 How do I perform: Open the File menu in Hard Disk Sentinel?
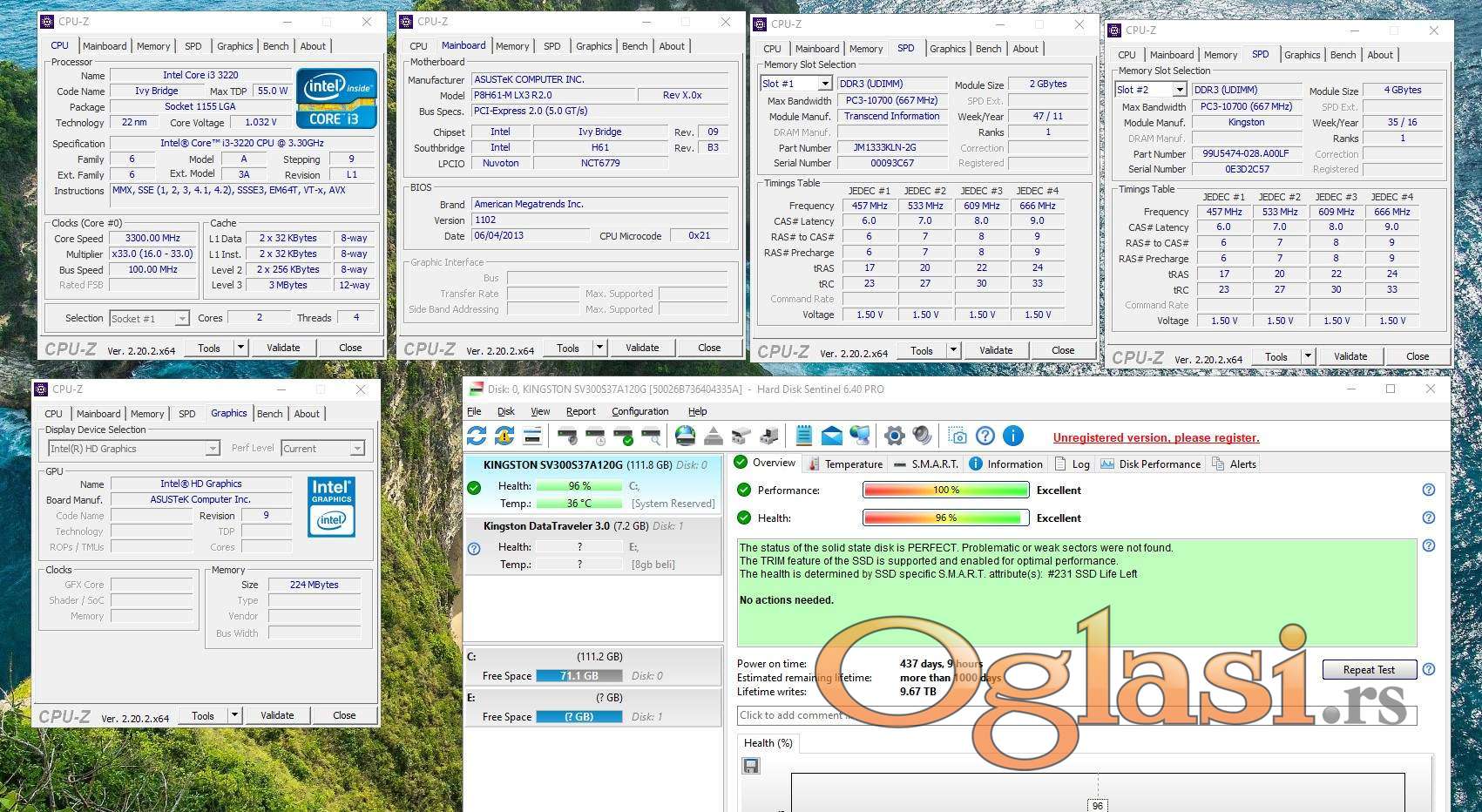[x=474, y=411]
